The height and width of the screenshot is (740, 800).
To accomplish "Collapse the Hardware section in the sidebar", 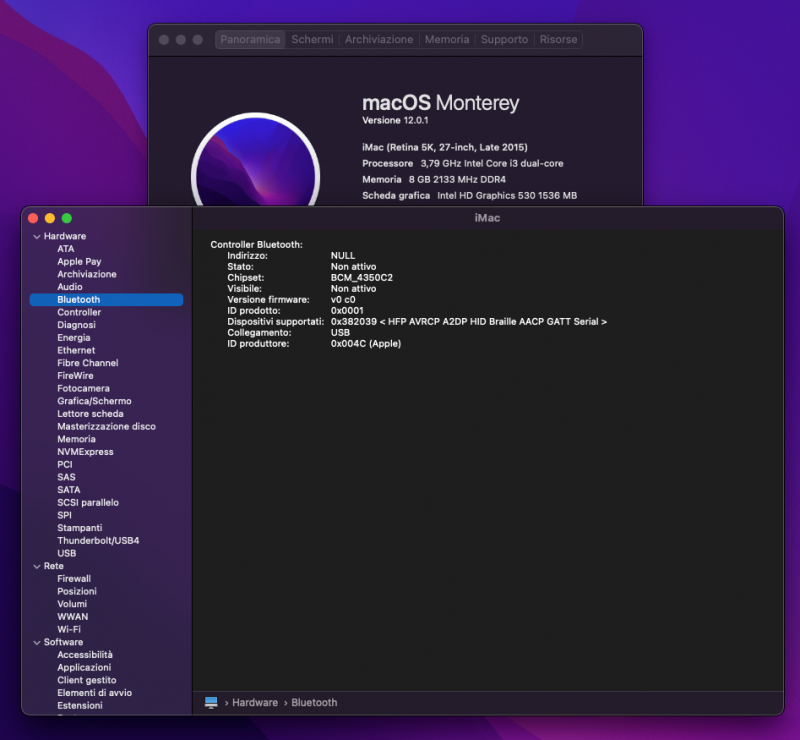I will 35,237.
